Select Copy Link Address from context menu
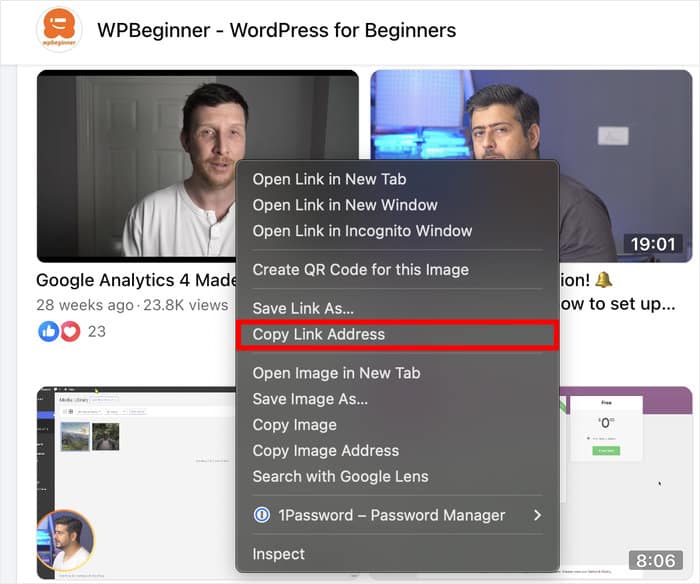The height and width of the screenshot is (584, 700). point(318,335)
